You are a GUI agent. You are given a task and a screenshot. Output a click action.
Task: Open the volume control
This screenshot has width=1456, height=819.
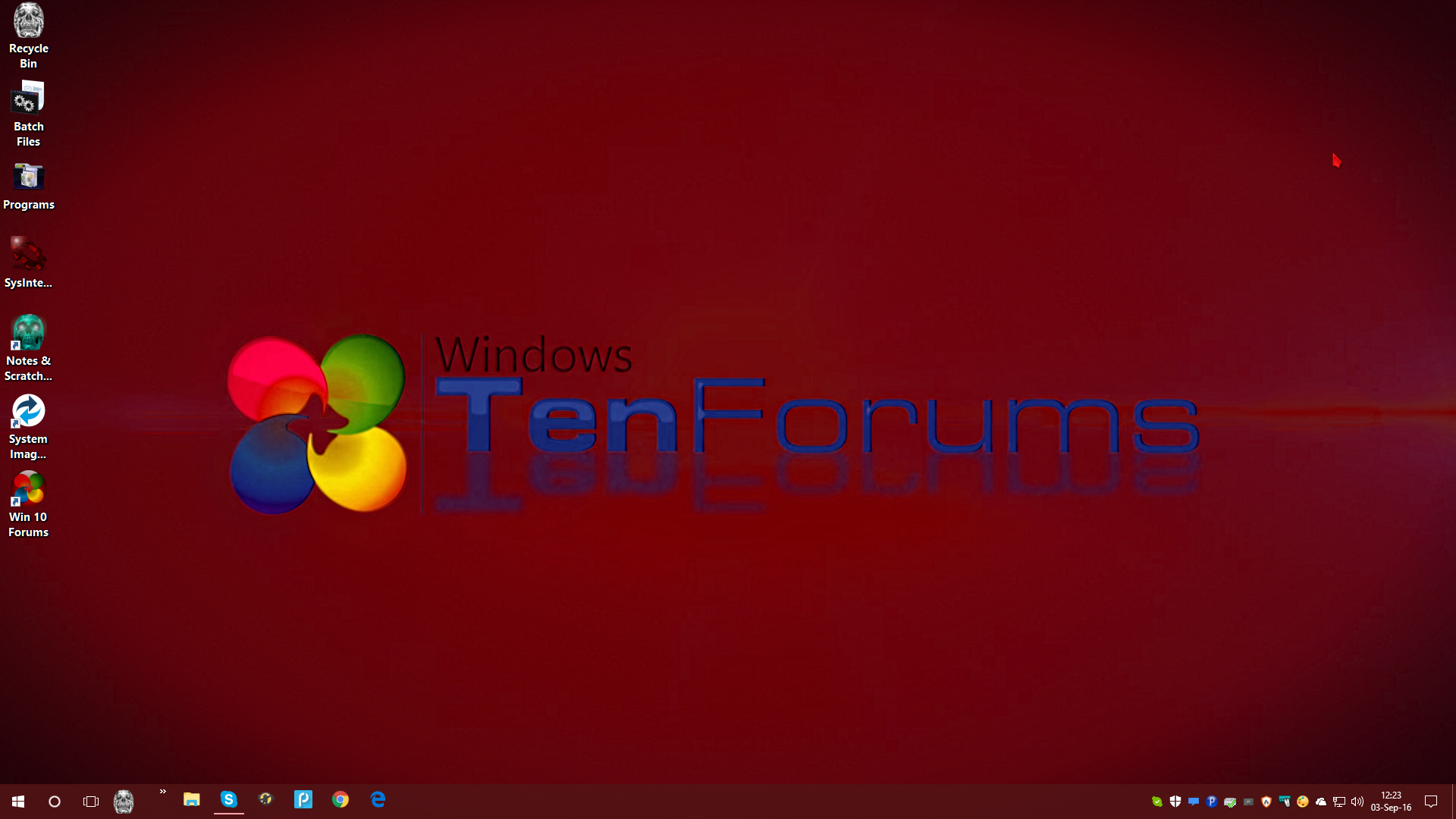1358,802
